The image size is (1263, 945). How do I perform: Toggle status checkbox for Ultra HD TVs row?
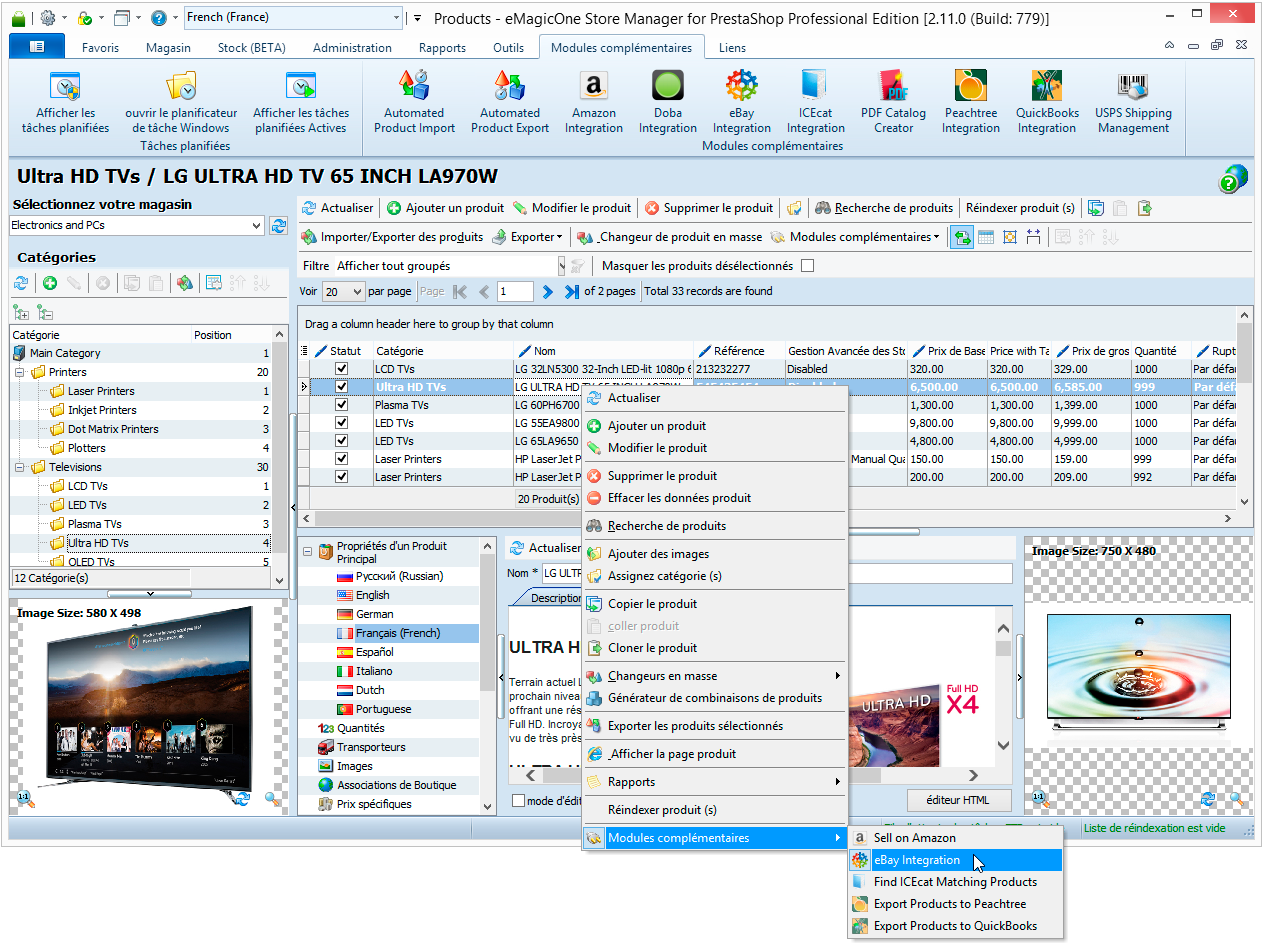tap(342, 387)
